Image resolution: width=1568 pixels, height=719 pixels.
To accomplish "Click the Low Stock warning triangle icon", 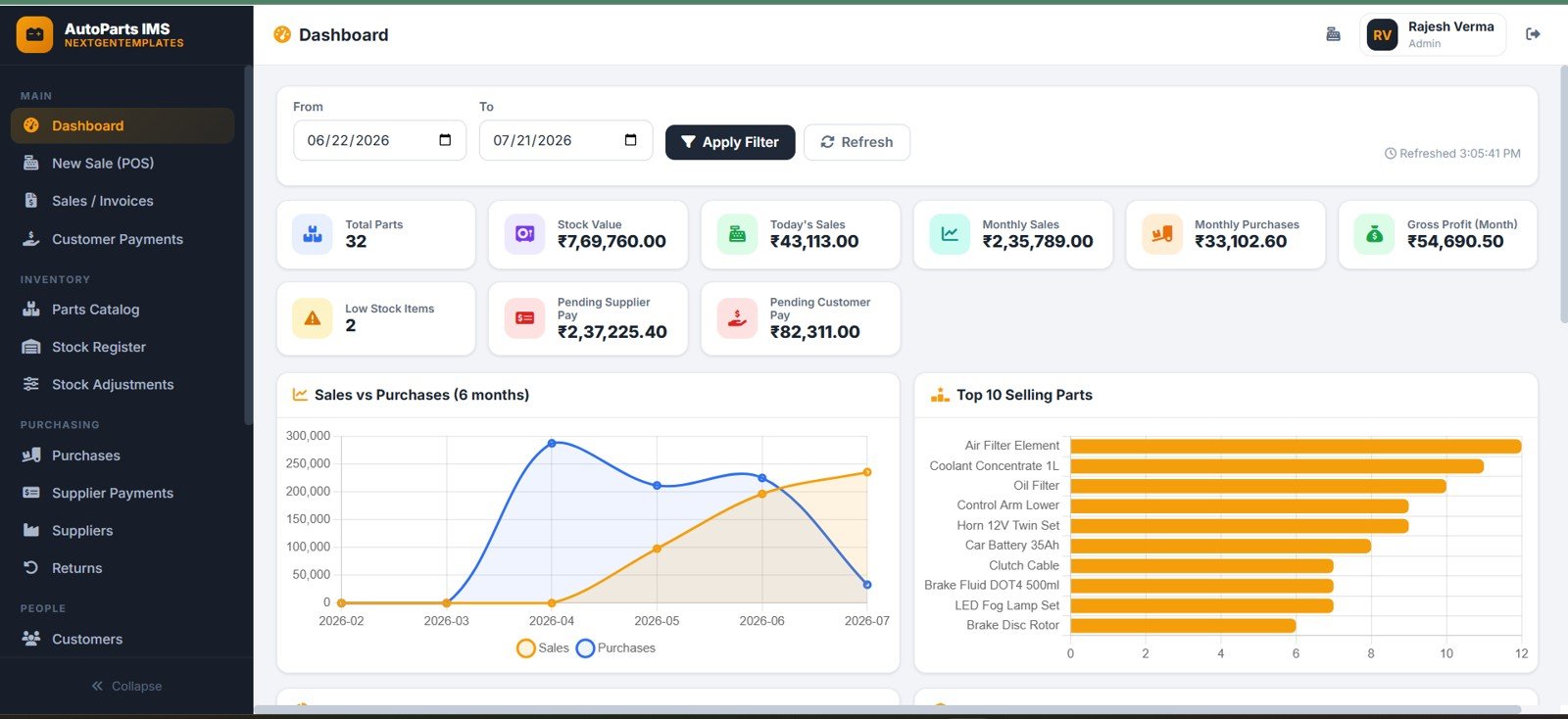I will (x=313, y=318).
